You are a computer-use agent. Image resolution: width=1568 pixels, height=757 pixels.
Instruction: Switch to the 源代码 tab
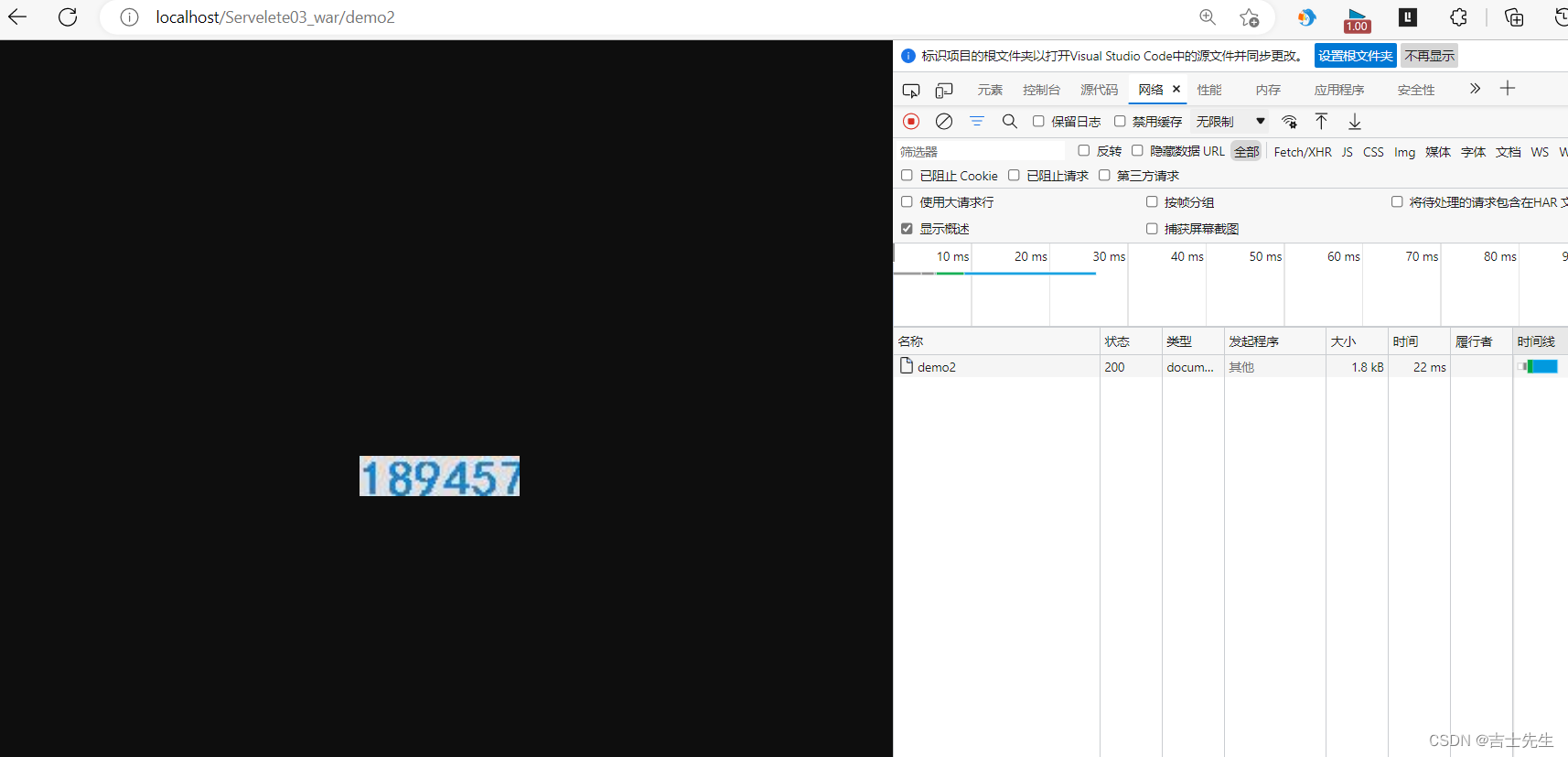tap(1099, 90)
